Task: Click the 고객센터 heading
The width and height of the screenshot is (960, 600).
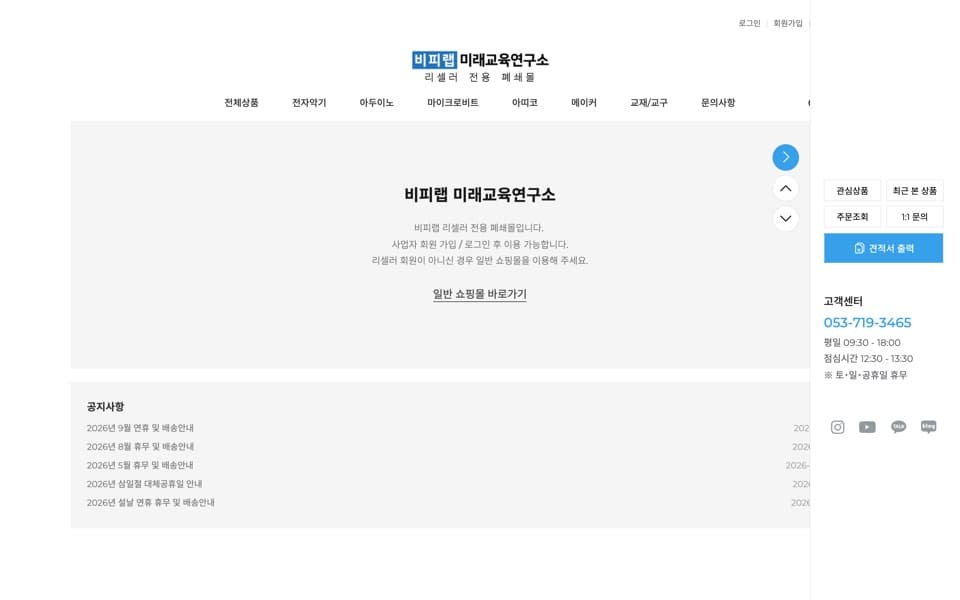Action: coord(843,301)
